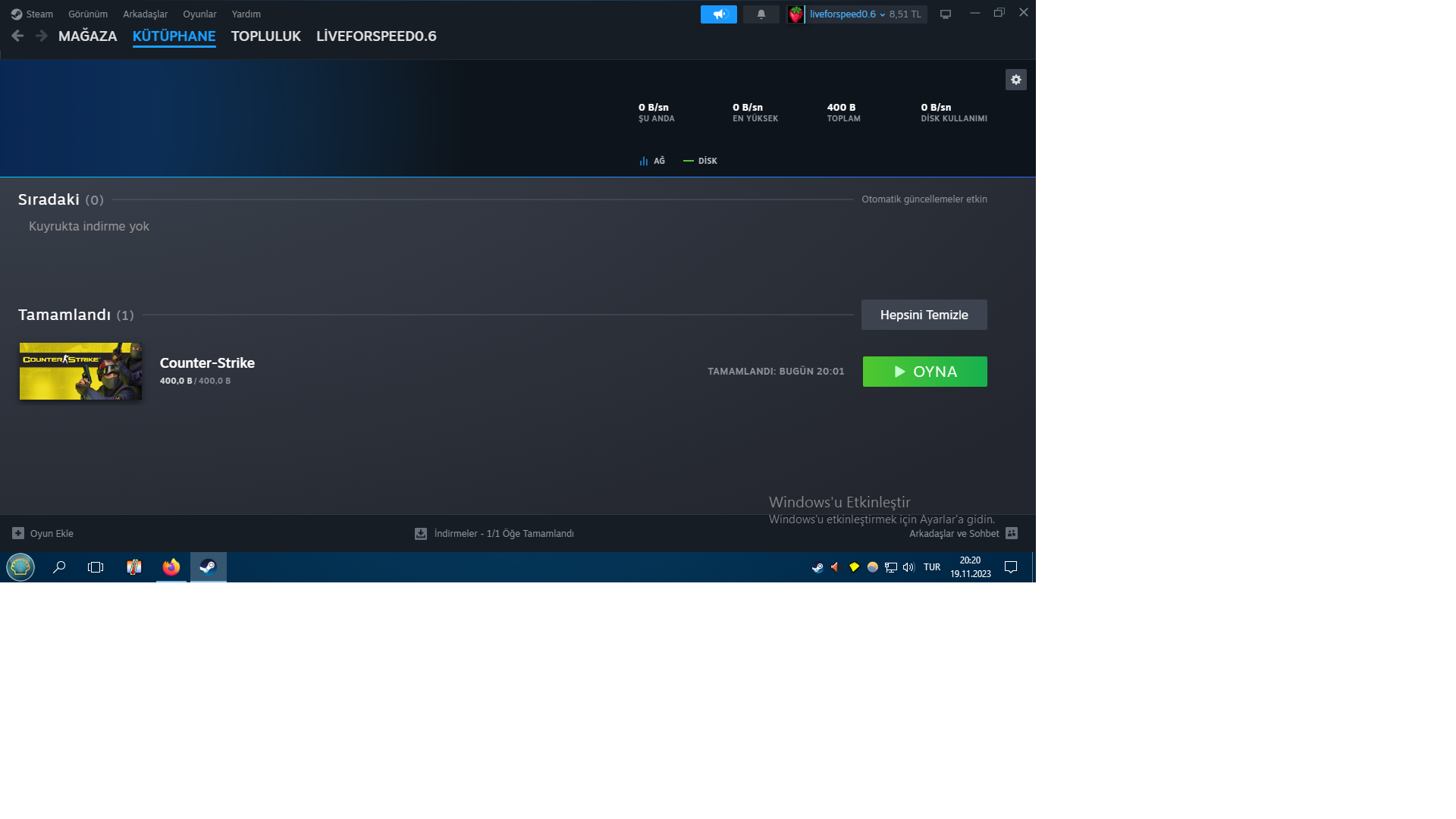Switch to the TOPLULUK tab
This screenshot has height=819, width=1456.
(265, 36)
